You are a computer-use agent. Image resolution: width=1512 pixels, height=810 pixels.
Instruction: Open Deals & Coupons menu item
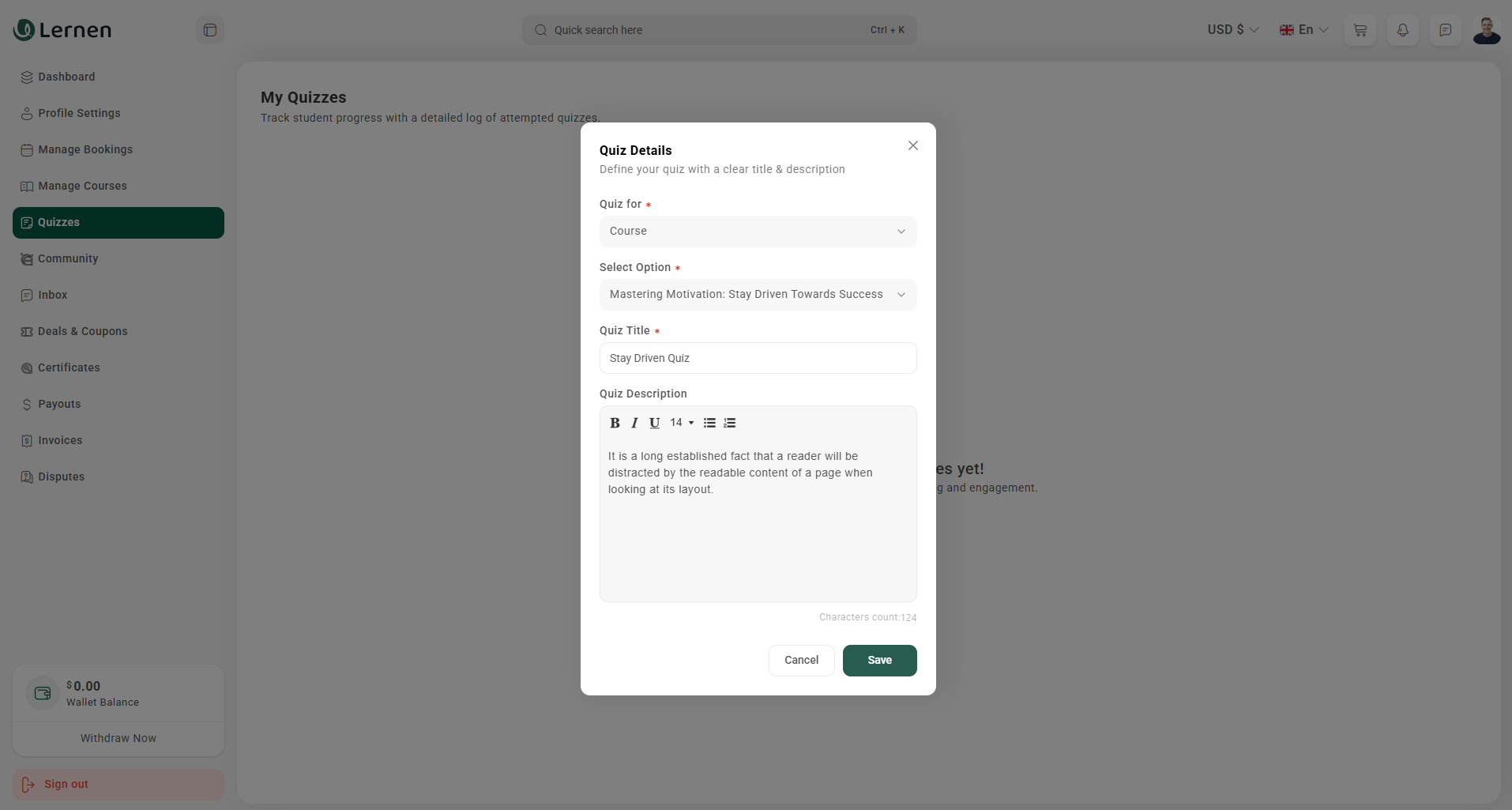tap(82, 331)
